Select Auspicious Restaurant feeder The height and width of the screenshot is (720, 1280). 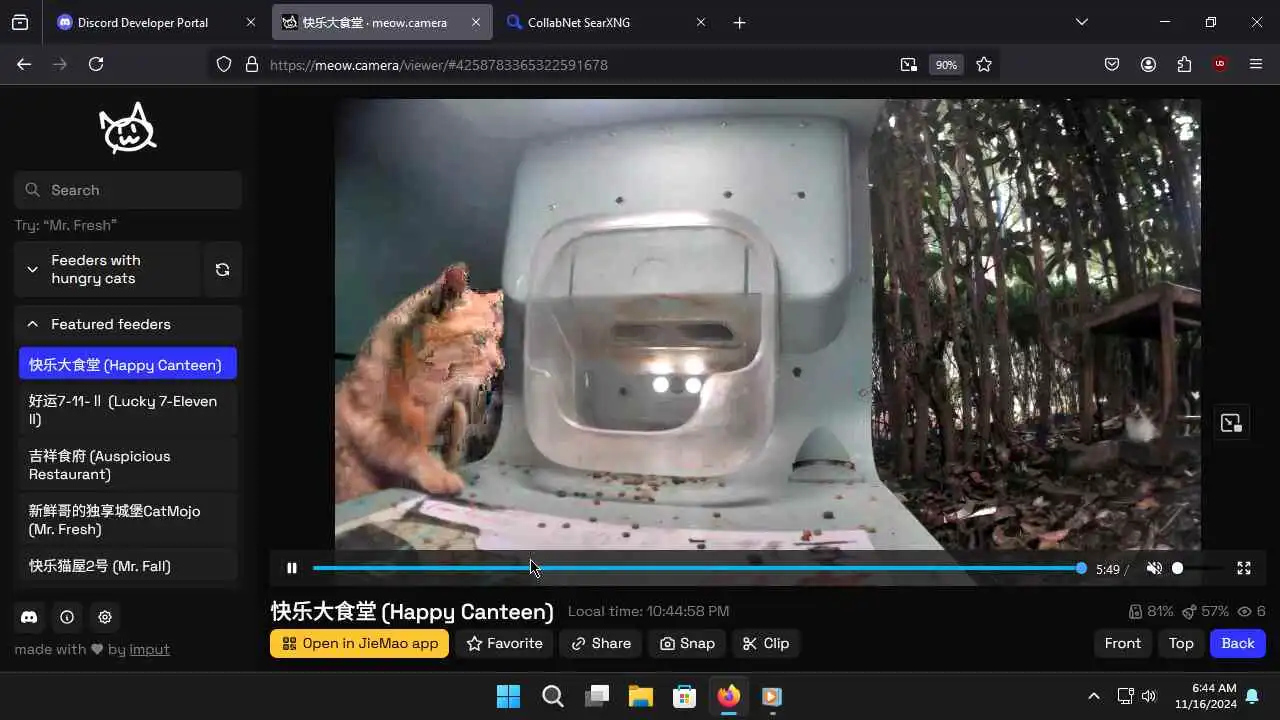pyautogui.click(x=128, y=465)
